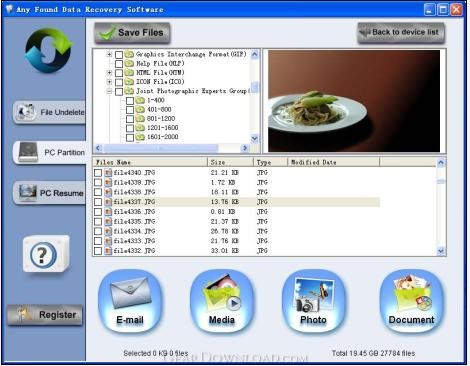Collapse the Joint Photographic Experts Group node
The image size is (470, 366).
(x=109, y=91)
